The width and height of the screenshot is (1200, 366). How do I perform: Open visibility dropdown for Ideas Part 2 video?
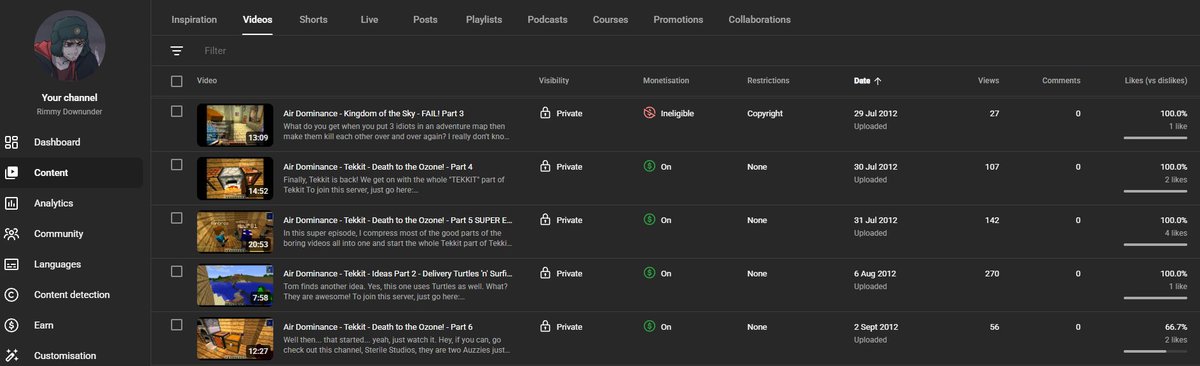point(561,273)
